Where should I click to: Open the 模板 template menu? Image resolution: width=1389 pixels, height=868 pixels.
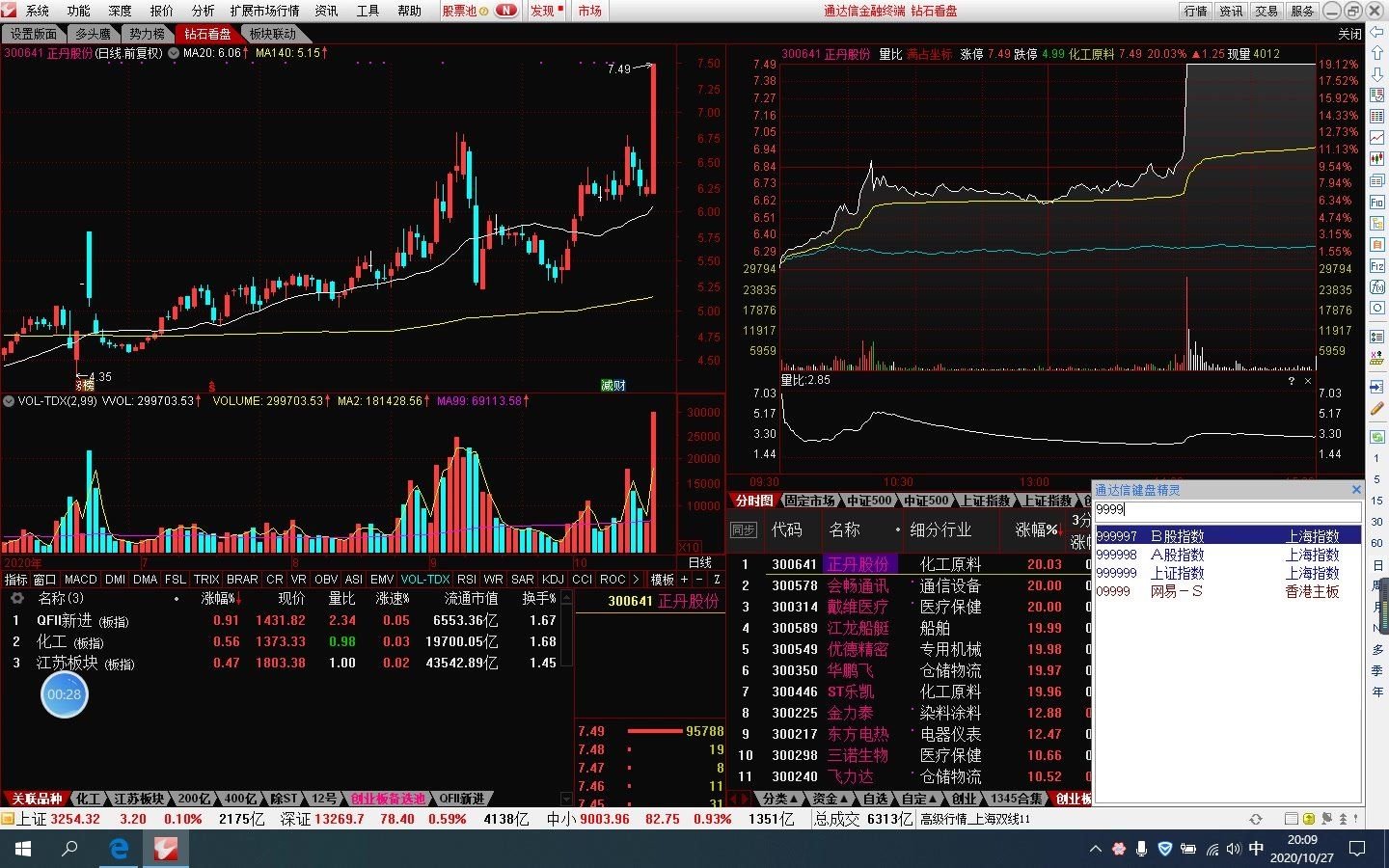pyautogui.click(x=662, y=580)
